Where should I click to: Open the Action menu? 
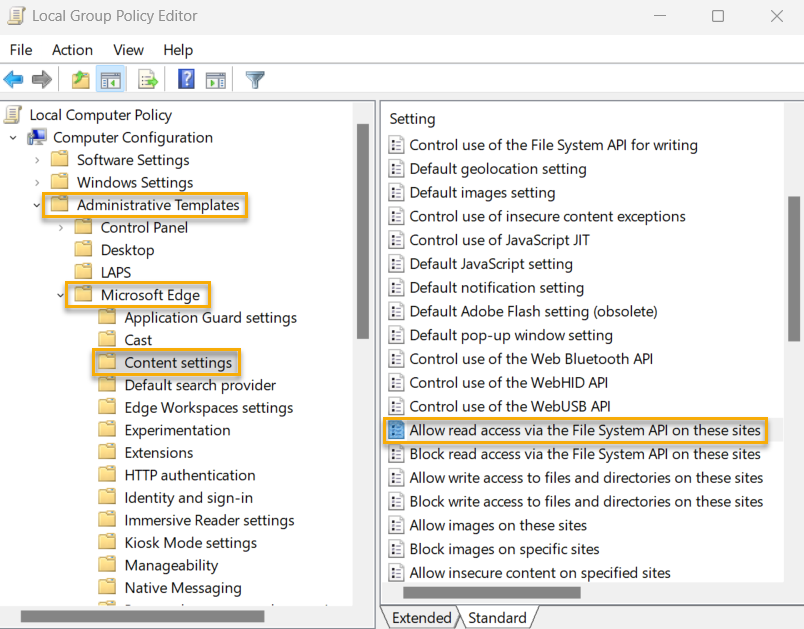71,50
